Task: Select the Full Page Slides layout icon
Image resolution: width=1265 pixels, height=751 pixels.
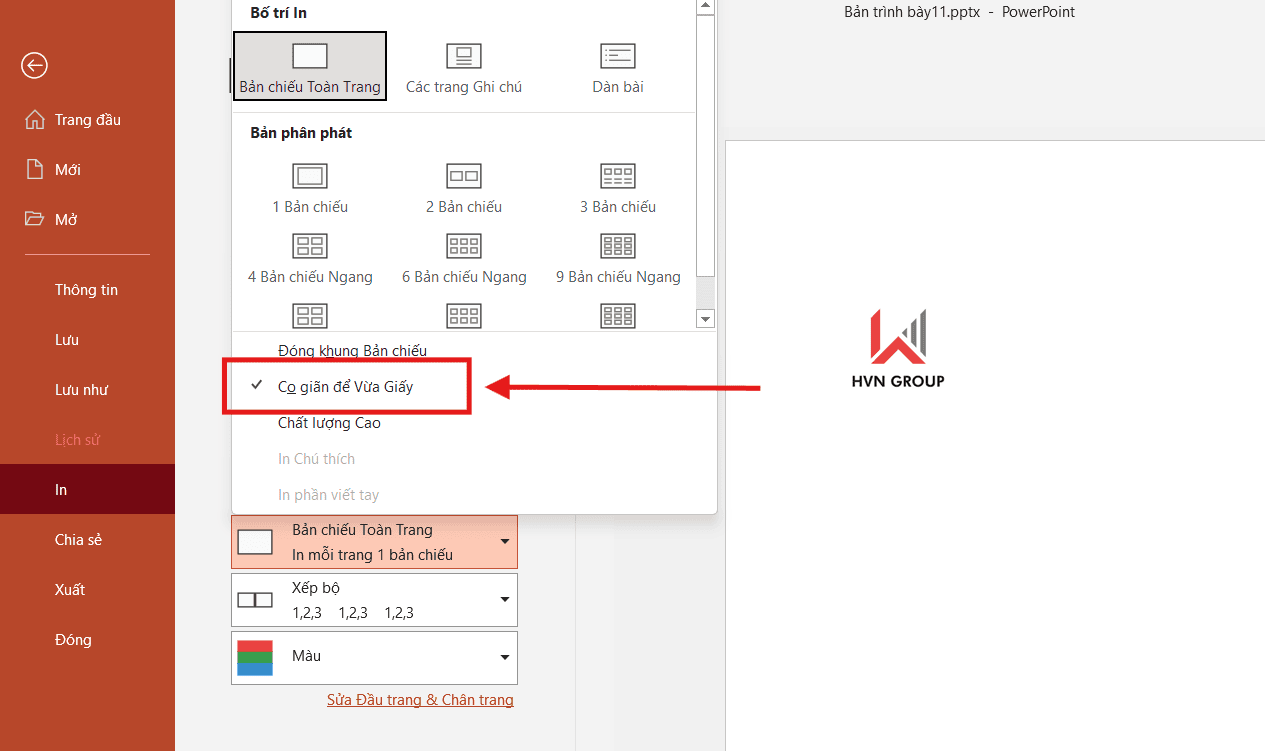Action: [x=309, y=57]
